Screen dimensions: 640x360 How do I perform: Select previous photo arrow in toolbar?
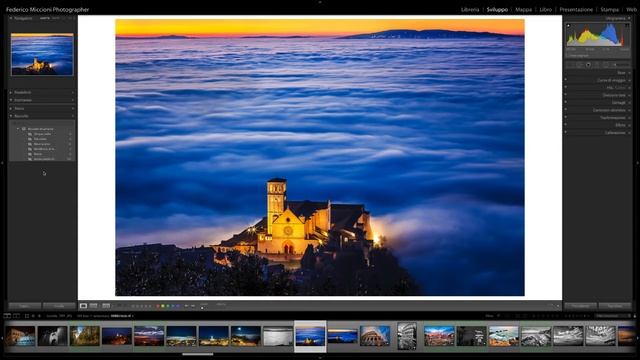187,306
